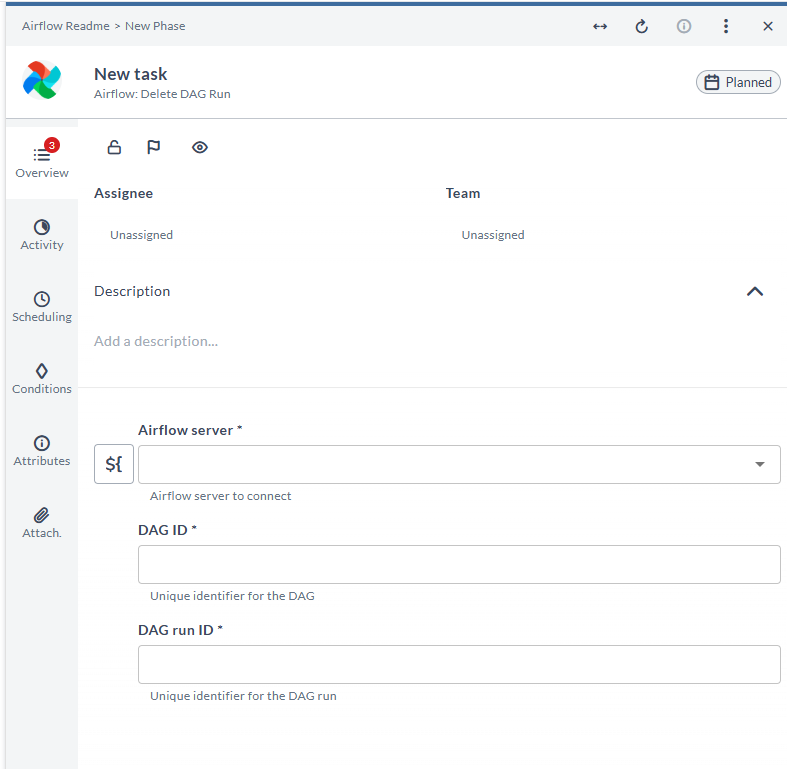Open the Attach. attachments tab
Screen dimensions: 787x769
coord(42,523)
